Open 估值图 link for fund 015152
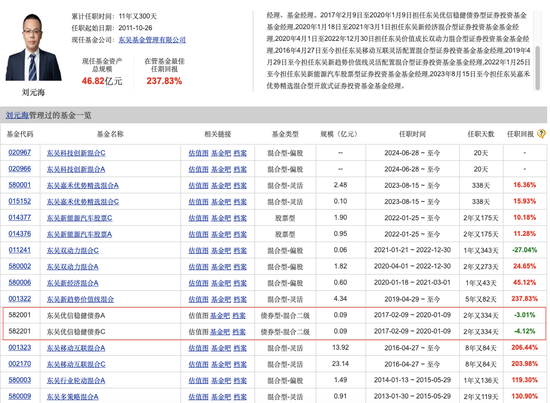The width and height of the screenshot is (550, 403). (x=199, y=202)
